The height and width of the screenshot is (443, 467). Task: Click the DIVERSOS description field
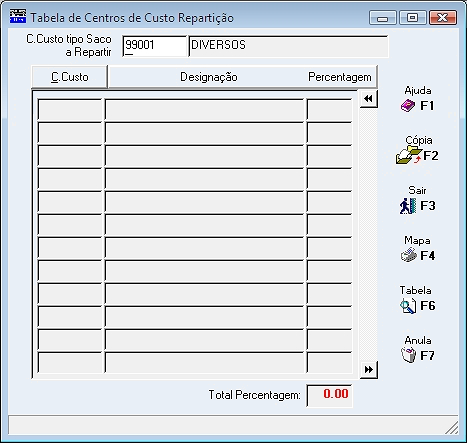click(288, 46)
